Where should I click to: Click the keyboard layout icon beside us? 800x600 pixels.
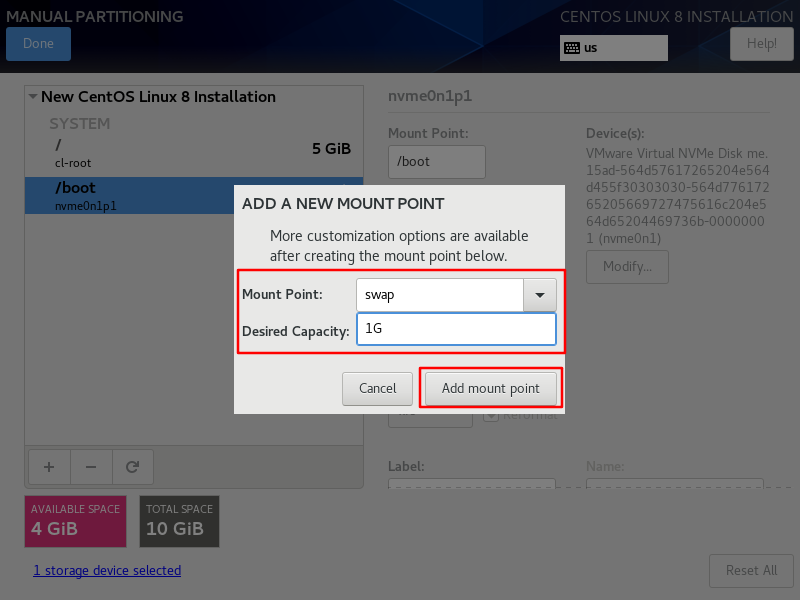point(572,48)
